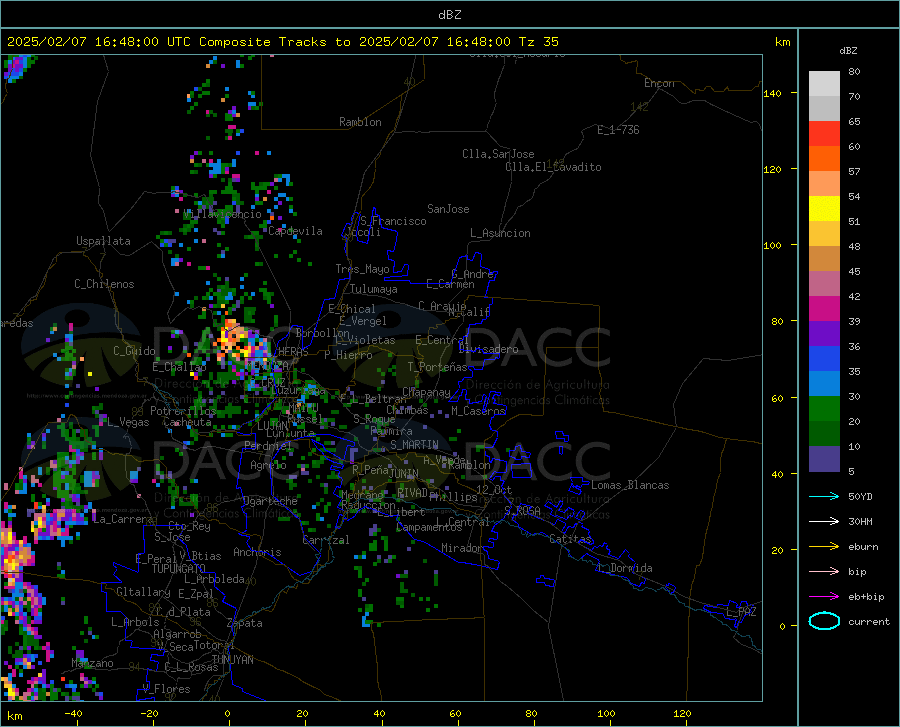900x727 pixels.
Task: Click the 'M_Caseros' map label
Action: tap(478, 411)
